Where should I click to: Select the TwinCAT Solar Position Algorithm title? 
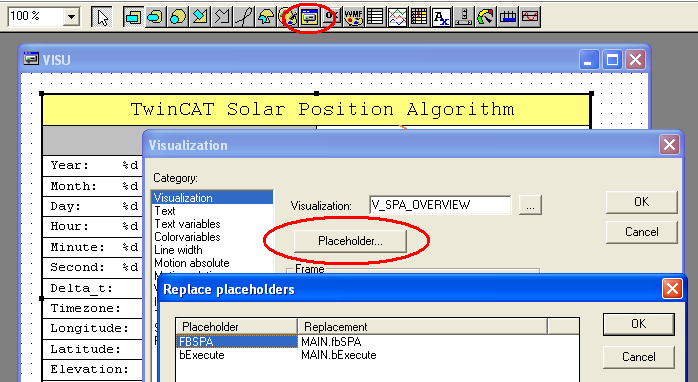(x=317, y=110)
